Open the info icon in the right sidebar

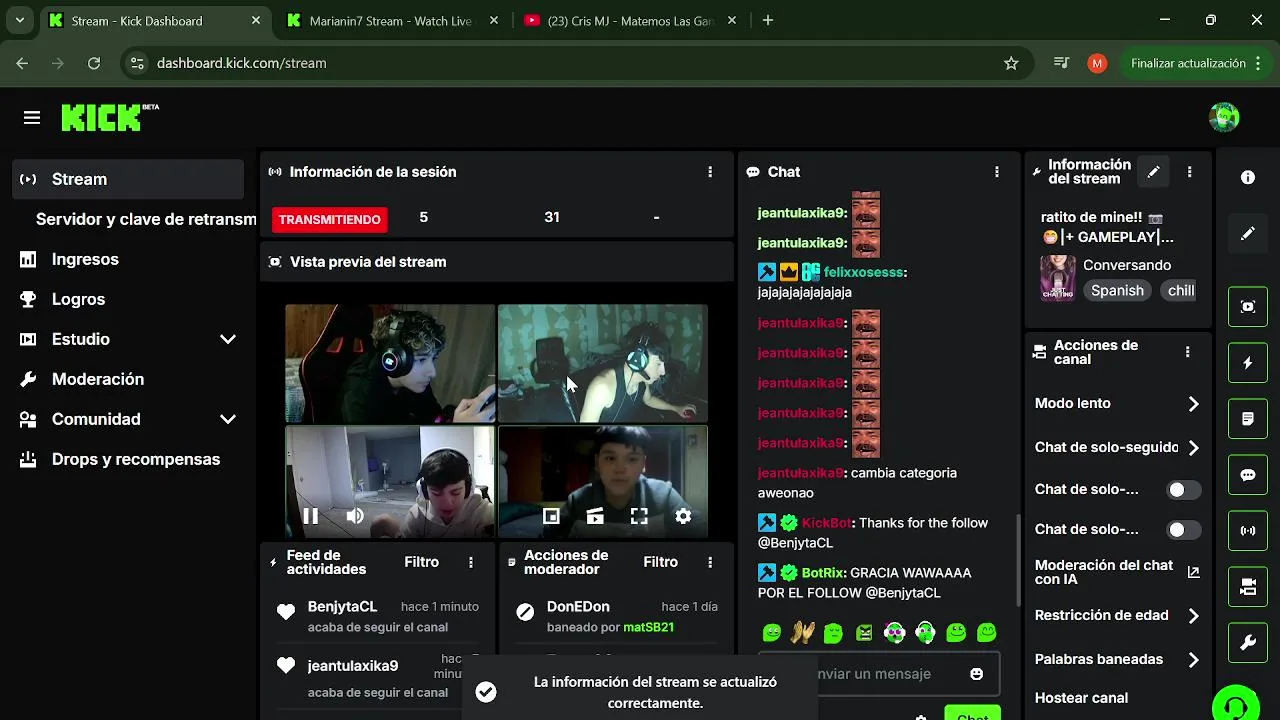click(1248, 178)
